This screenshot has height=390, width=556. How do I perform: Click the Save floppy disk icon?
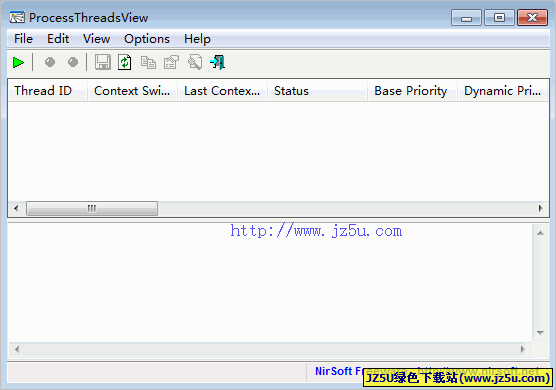[102, 62]
